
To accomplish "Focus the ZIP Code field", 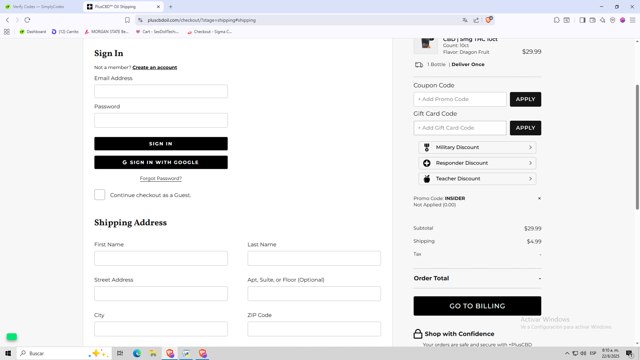I will click(314, 329).
